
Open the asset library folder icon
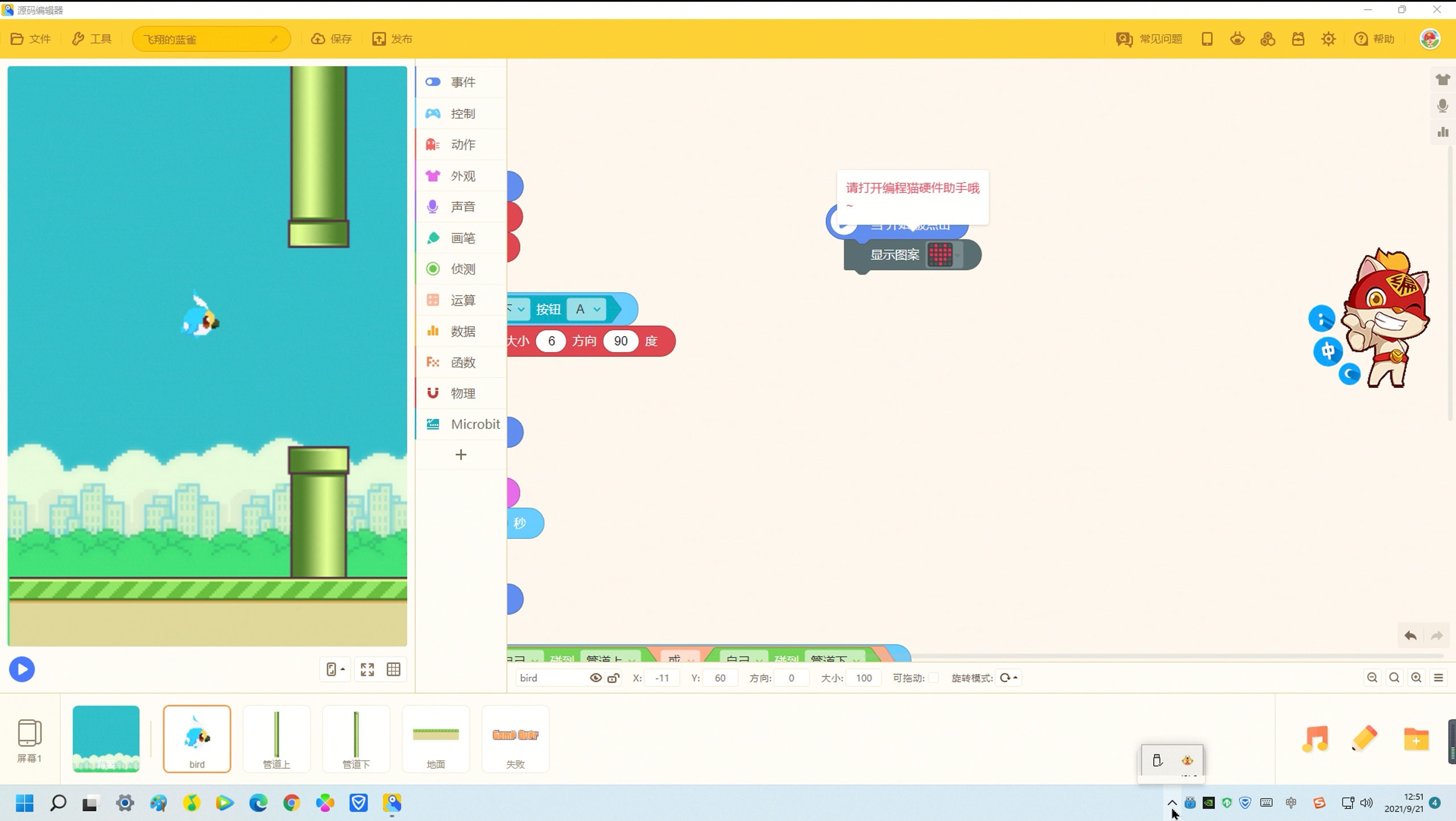click(x=1416, y=739)
